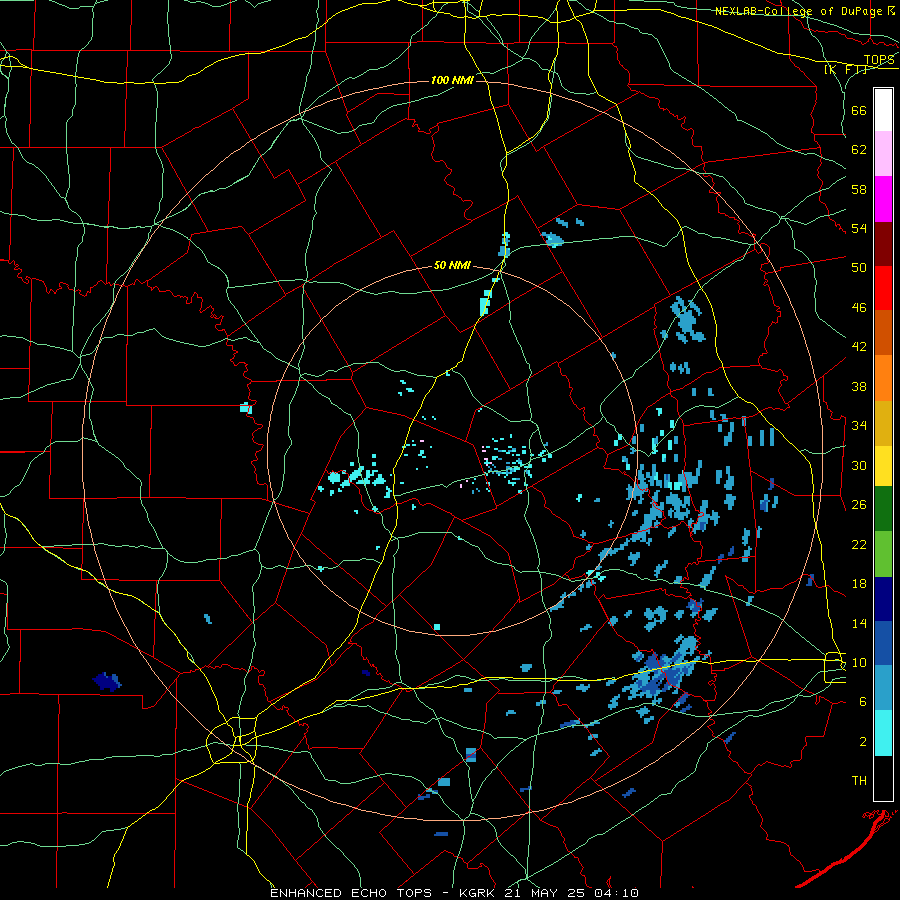Image resolution: width=900 pixels, height=900 pixels.
Task: Click the legend value "26"
Action: click(x=859, y=505)
